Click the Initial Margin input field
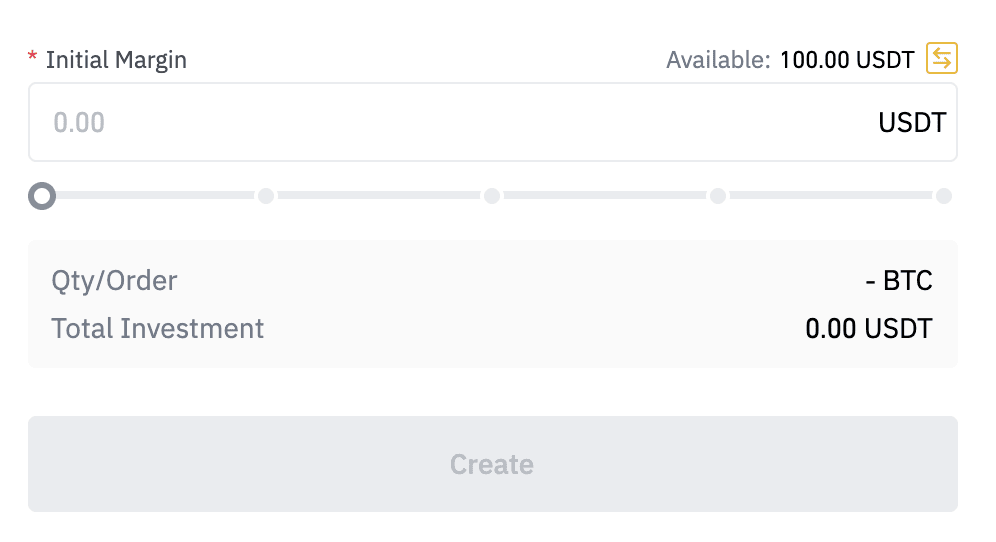The height and width of the screenshot is (542, 996). click(x=450, y=122)
